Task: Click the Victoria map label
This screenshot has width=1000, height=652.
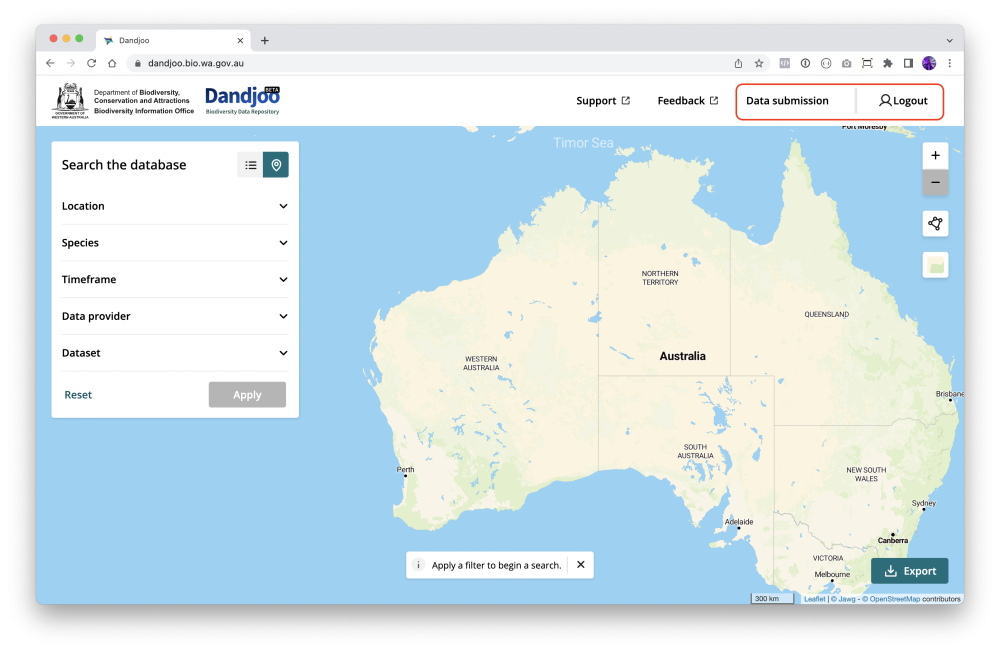Action: point(828,558)
